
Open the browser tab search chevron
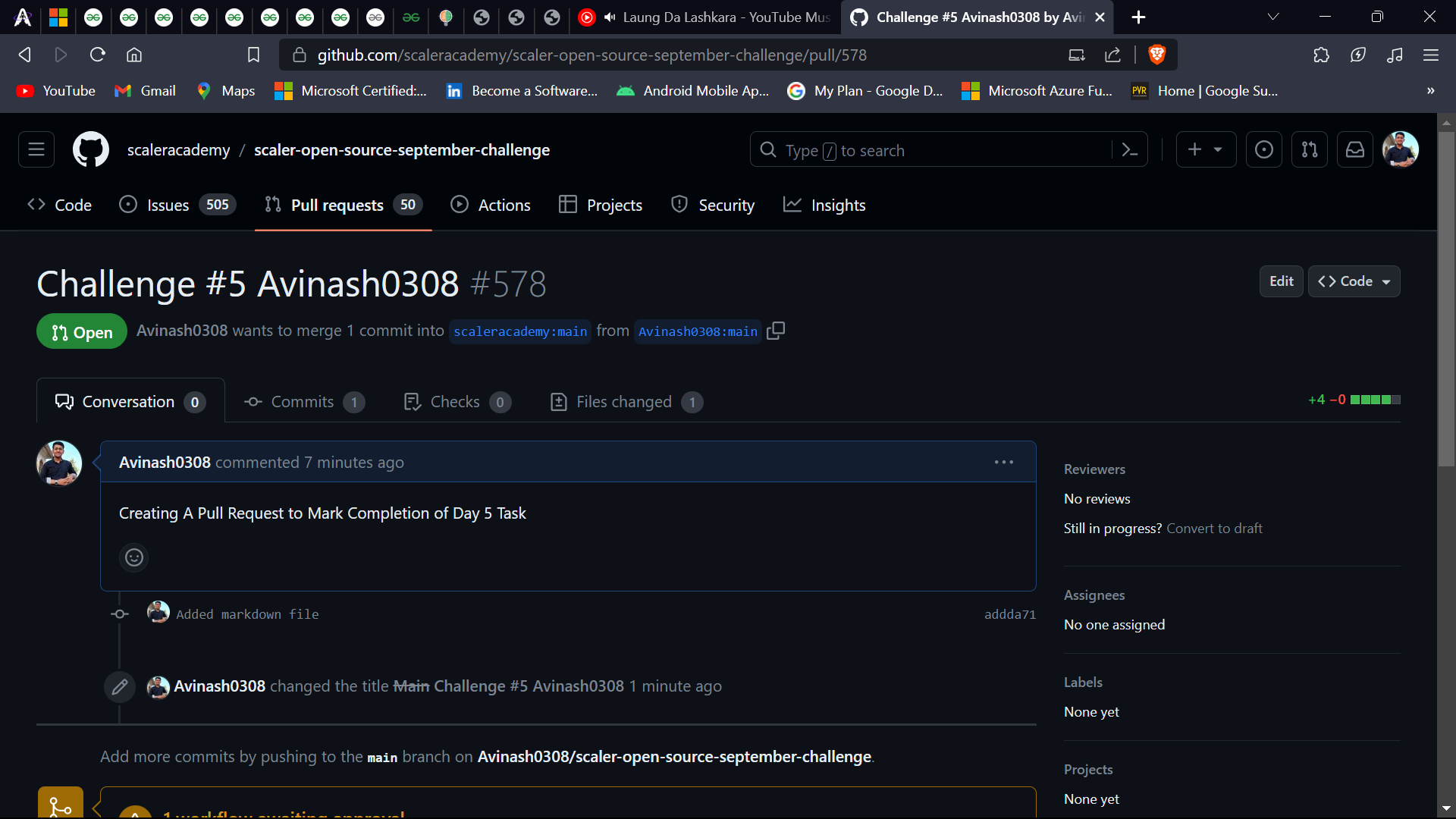tap(1273, 17)
